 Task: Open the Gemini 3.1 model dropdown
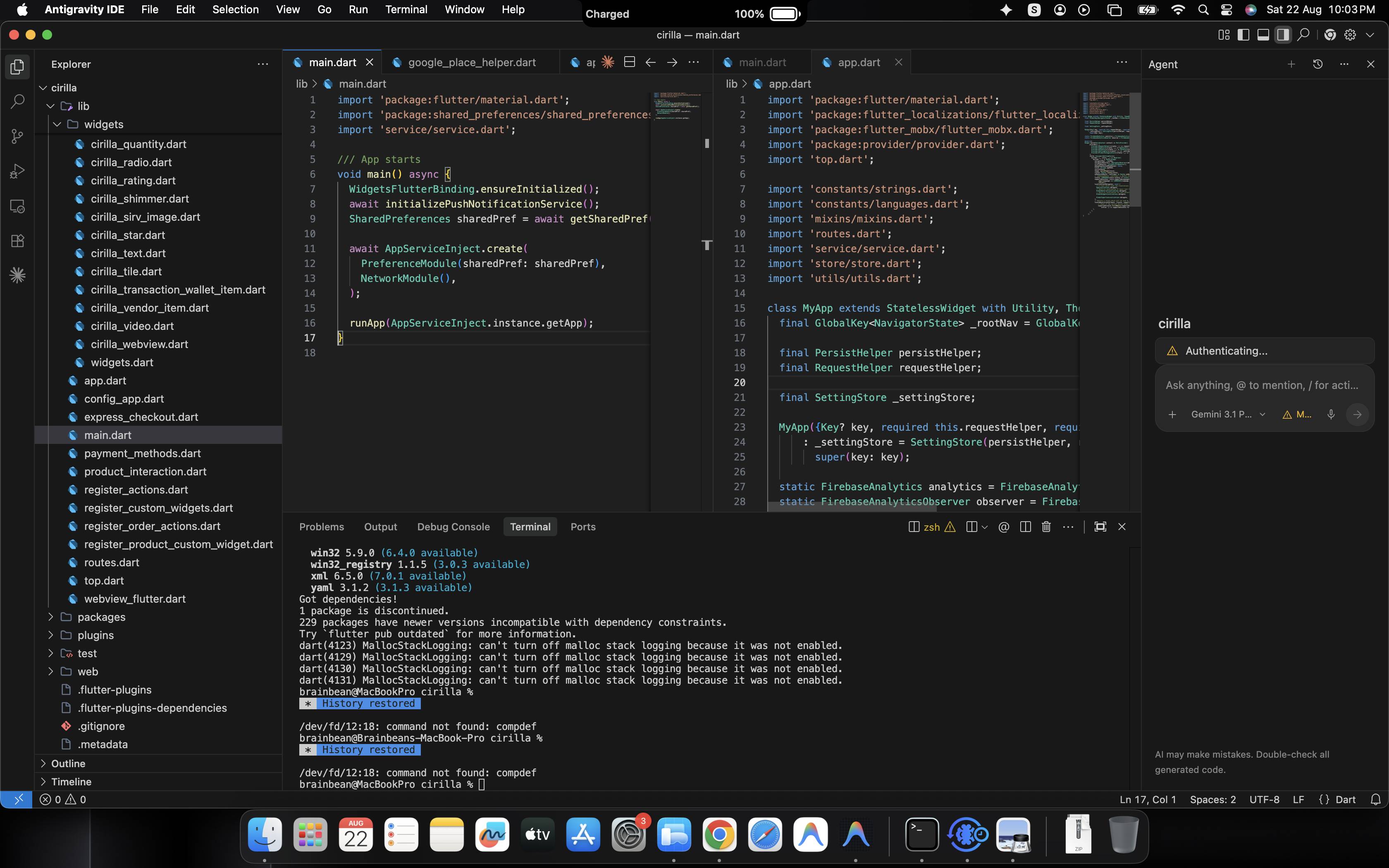point(1228,415)
